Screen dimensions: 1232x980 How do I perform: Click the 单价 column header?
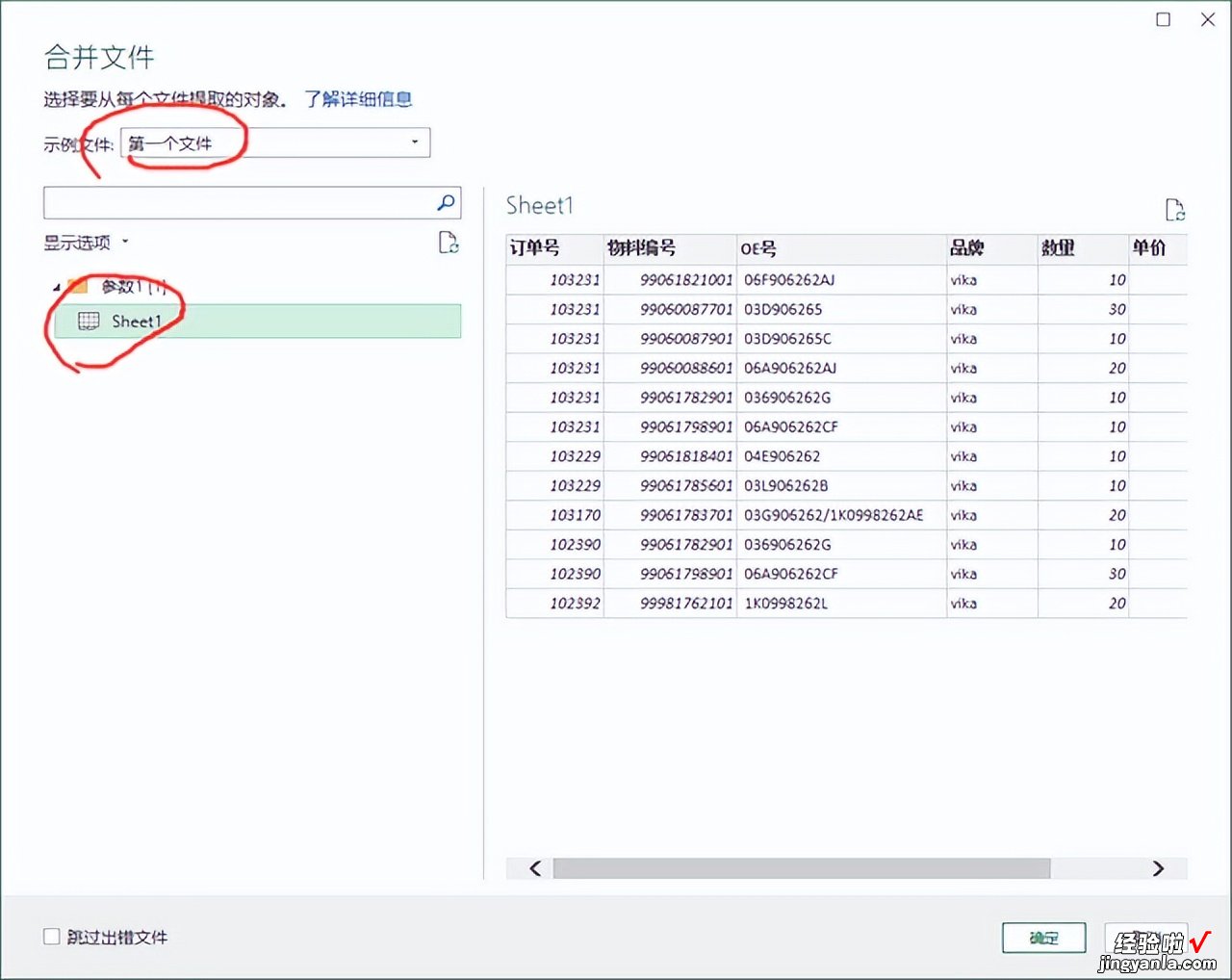pos(1157,248)
